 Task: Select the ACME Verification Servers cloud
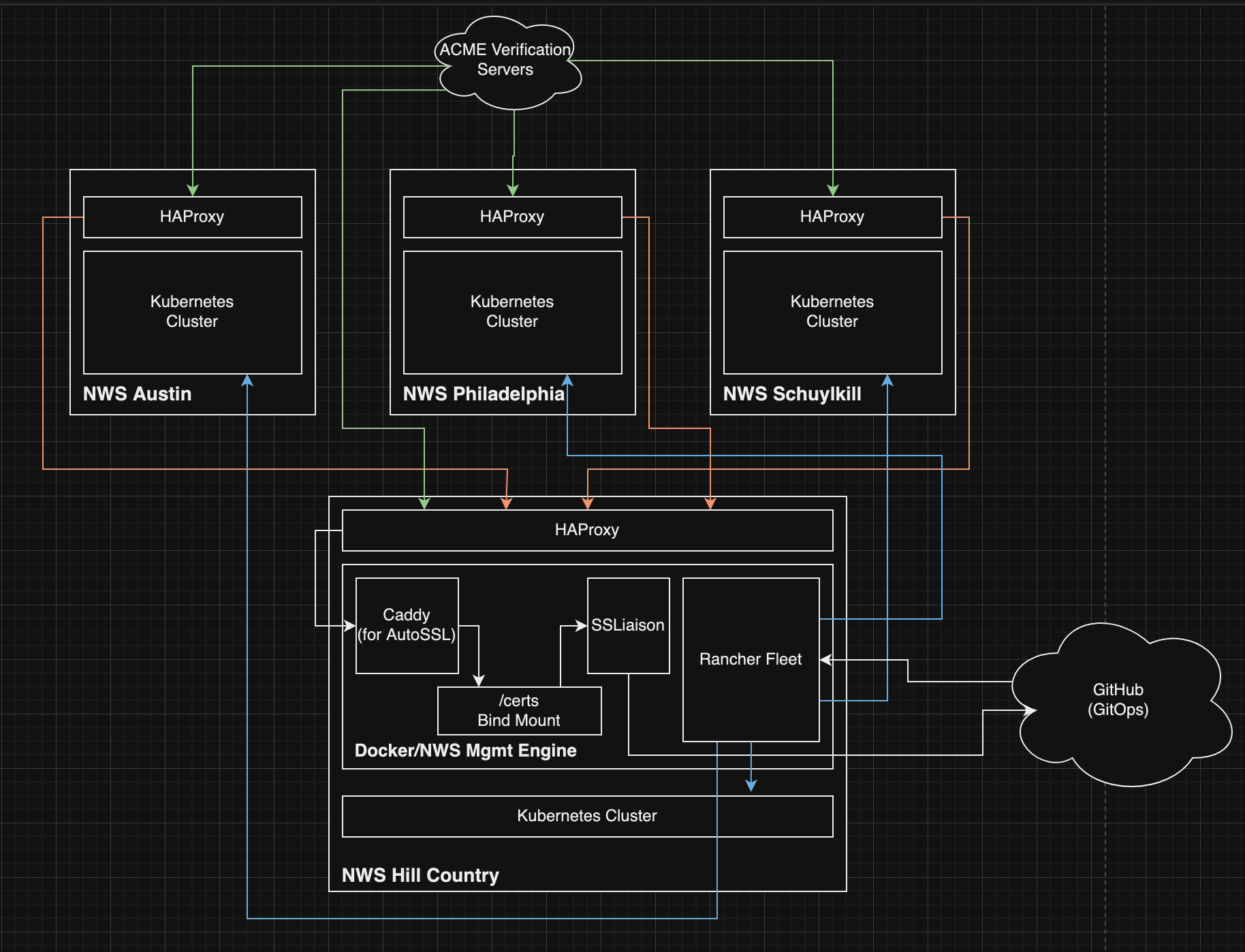click(505, 60)
